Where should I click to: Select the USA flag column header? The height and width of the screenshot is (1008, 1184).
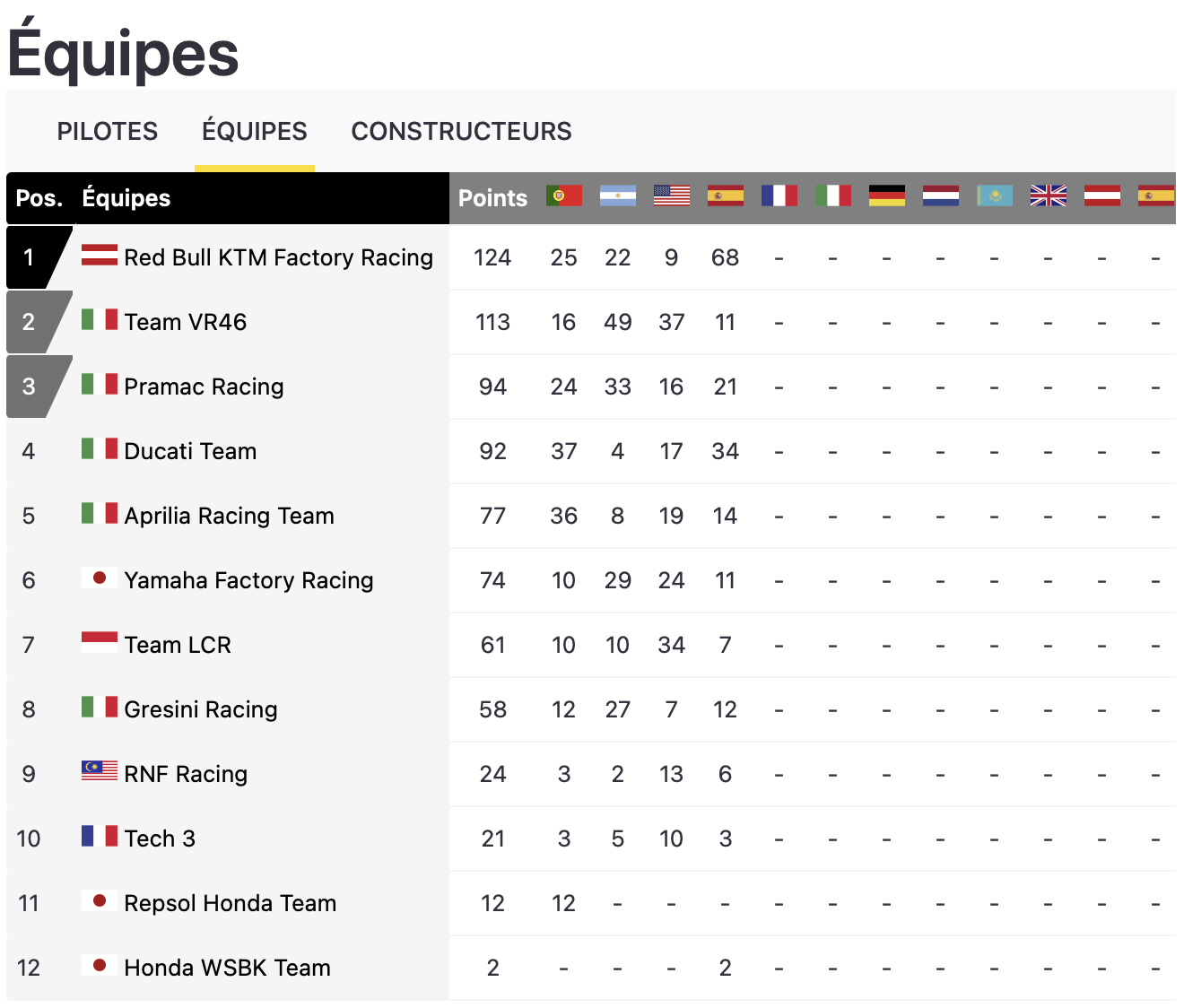click(671, 196)
